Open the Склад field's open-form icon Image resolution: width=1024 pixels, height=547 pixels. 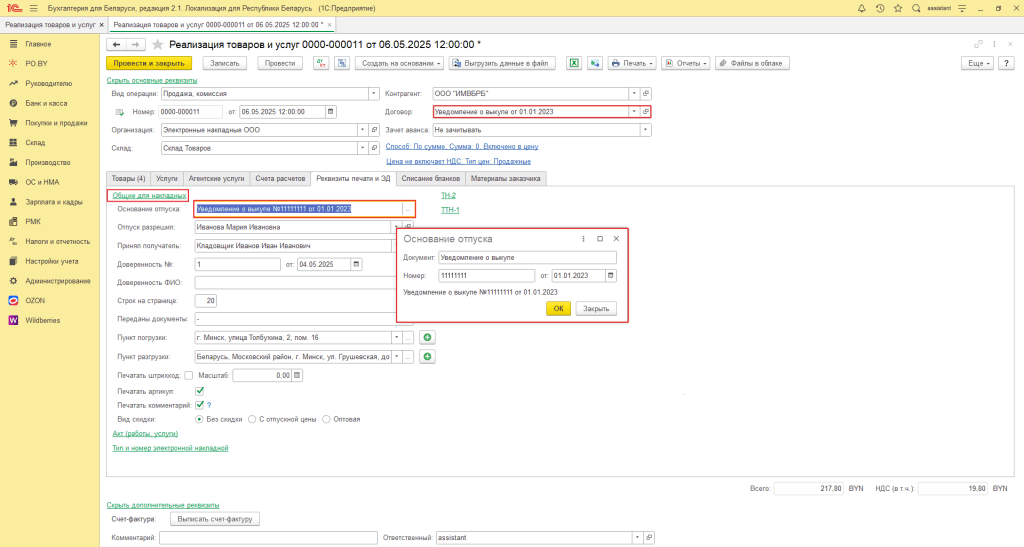[x=374, y=148]
